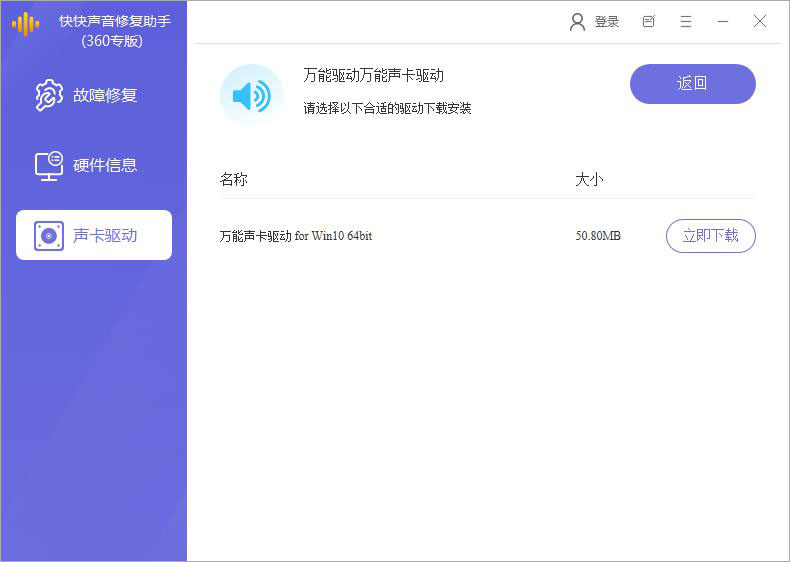This screenshot has height=562, width=790.
Task: Click the 名称 column header
Action: point(234,179)
